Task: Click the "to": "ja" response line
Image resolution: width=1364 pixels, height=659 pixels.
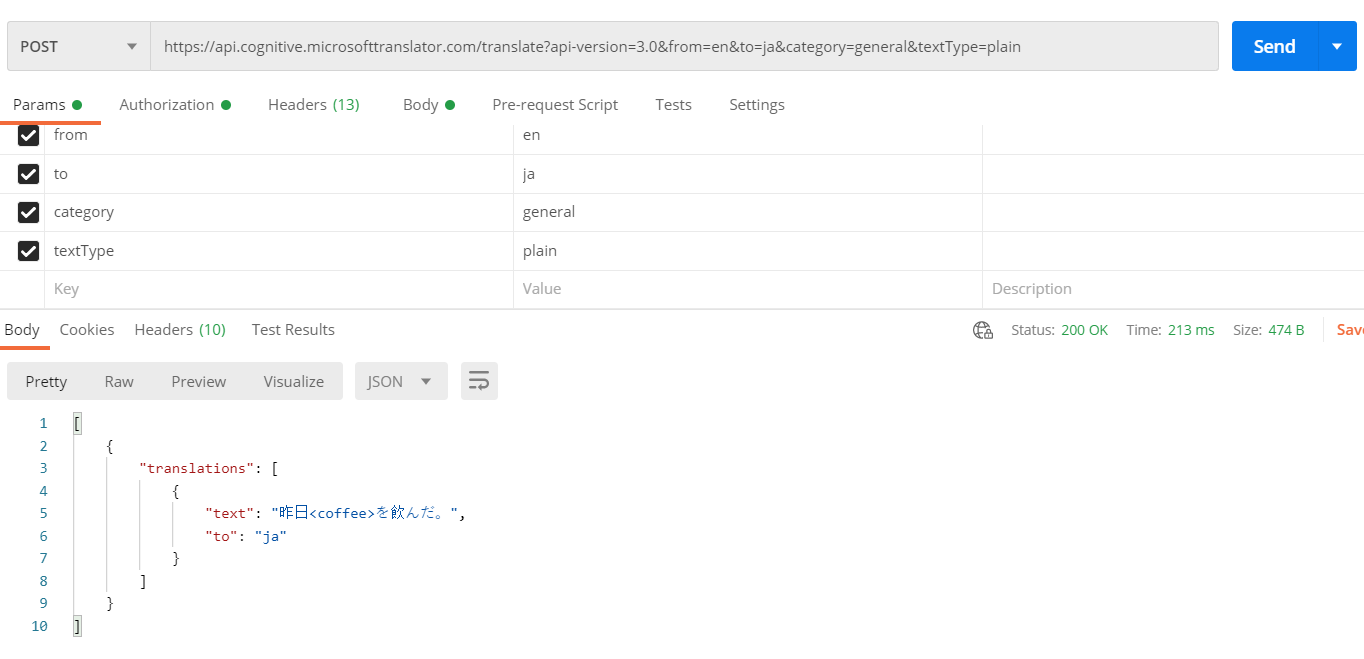Action: 246,536
